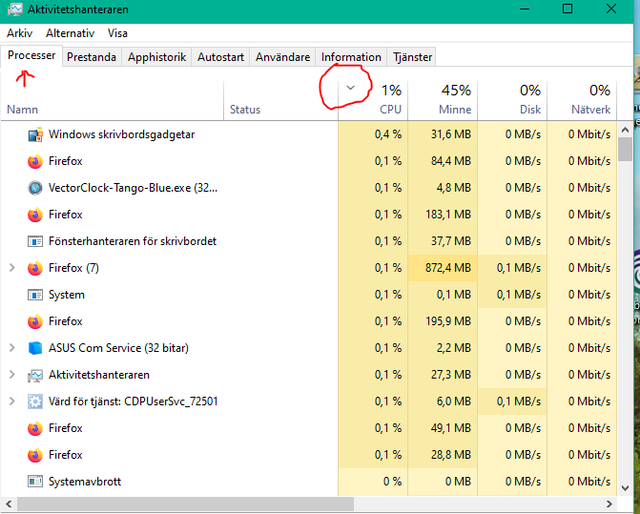Click the vertical scrollbar up arrow
The height and width of the screenshot is (514, 640).
[625, 130]
